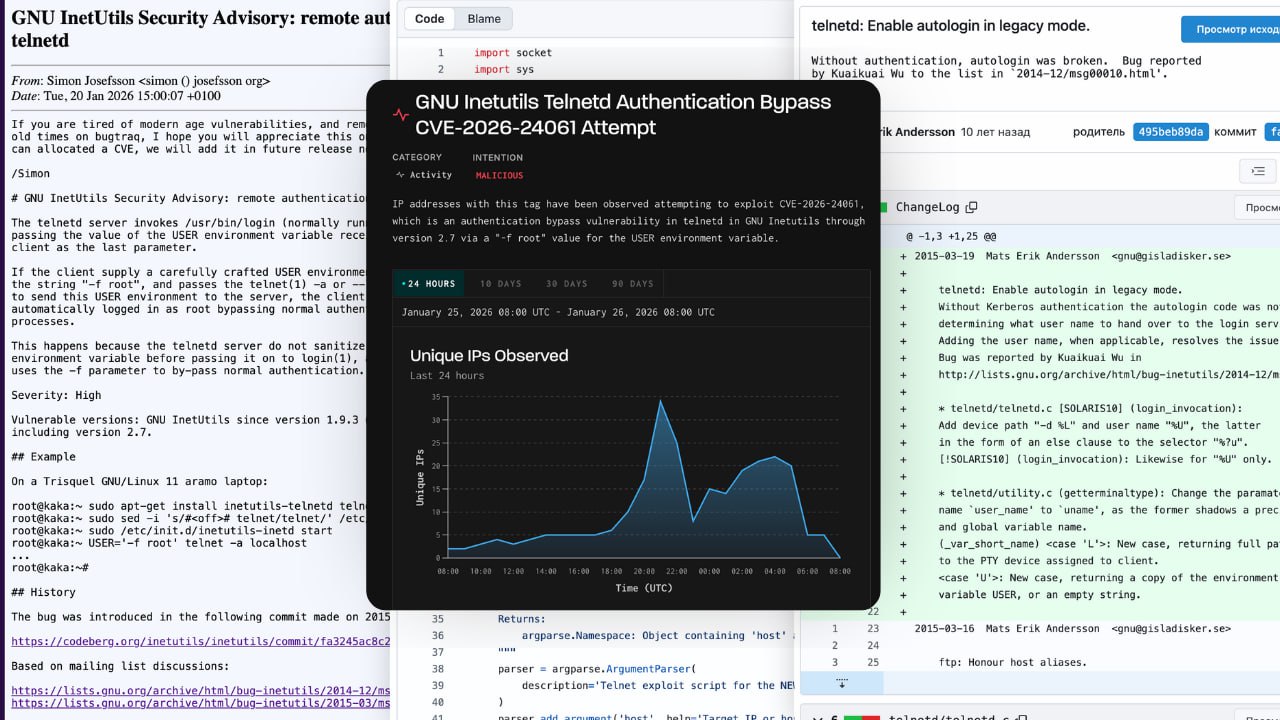Click the '## History' heading in advisory
The image size is (1280, 720).
tap(43, 592)
